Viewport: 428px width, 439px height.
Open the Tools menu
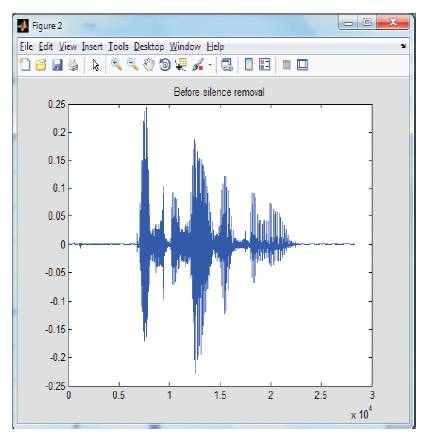coord(118,47)
